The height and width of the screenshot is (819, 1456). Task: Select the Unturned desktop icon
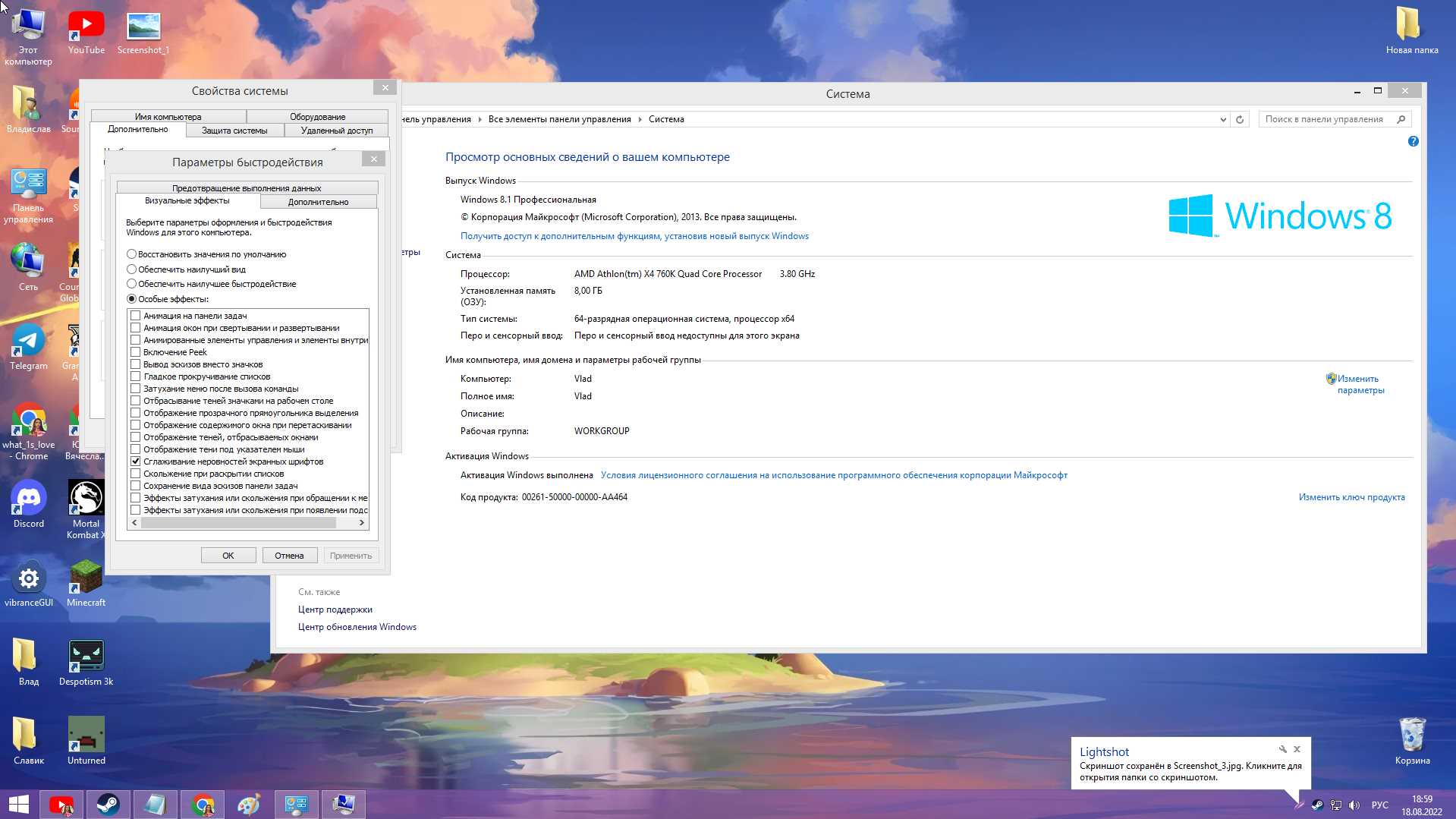pyautogui.click(x=86, y=742)
